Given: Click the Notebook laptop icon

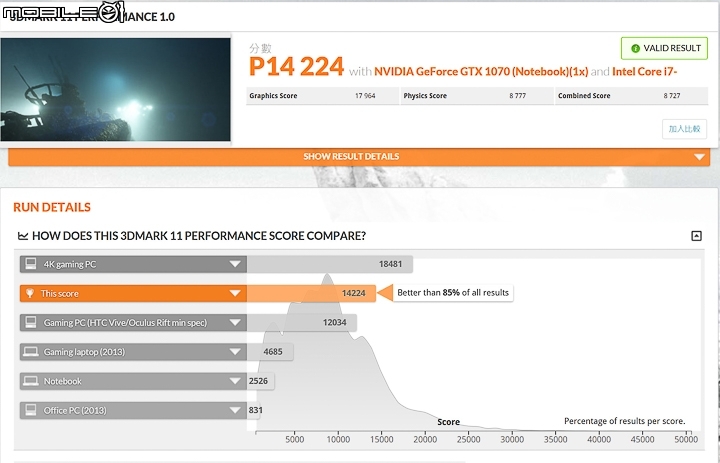Looking at the screenshot, I should [x=31, y=381].
